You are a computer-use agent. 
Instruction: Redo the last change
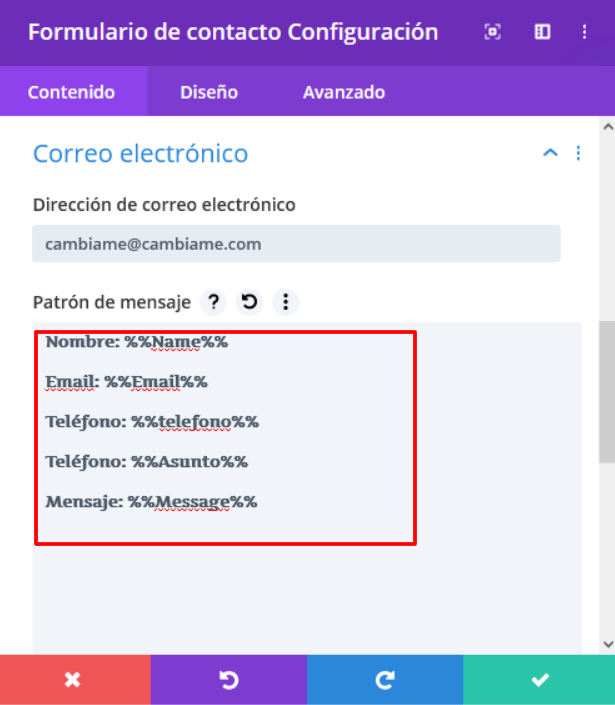coord(385,680)
